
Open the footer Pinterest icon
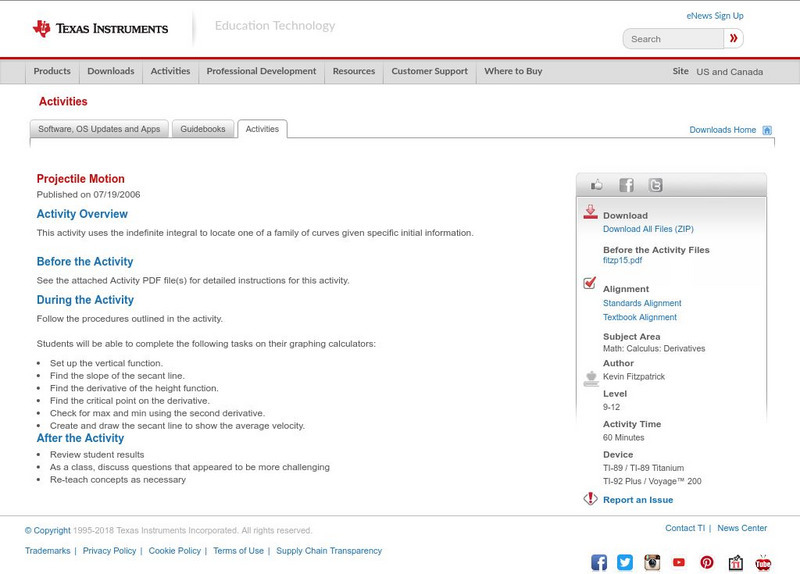tap(707, 562)
